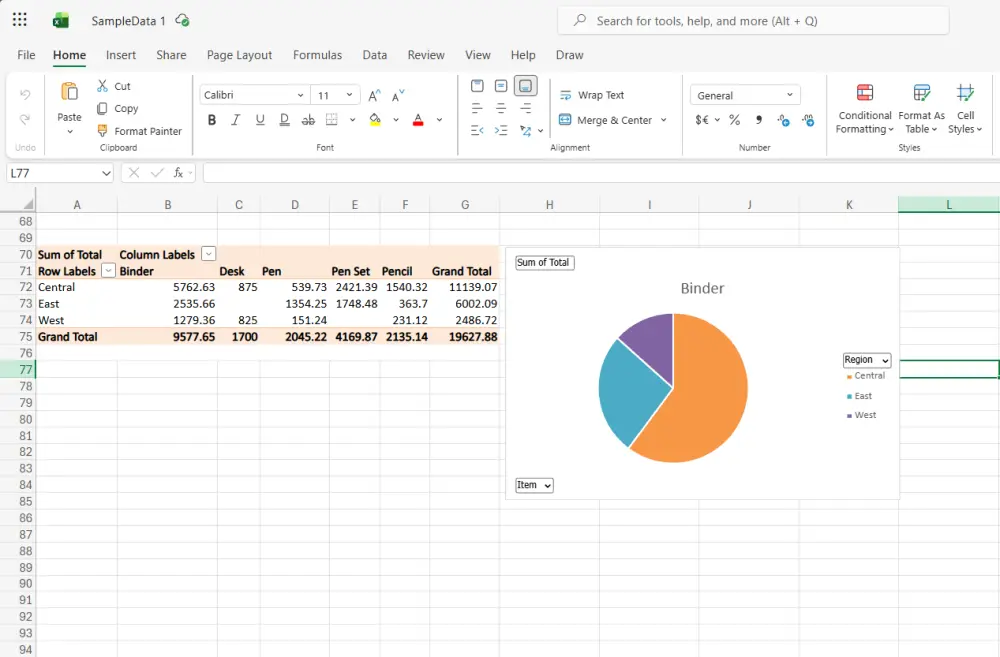Click the Format Painter icon
The width and height of the screenshot is (1000, 657).
point(103,131)
